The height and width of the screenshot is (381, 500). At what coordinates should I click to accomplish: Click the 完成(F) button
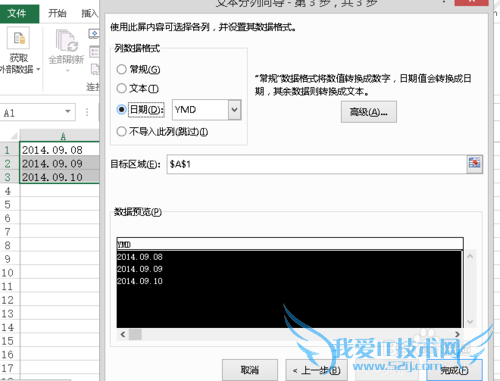point(454,370)
